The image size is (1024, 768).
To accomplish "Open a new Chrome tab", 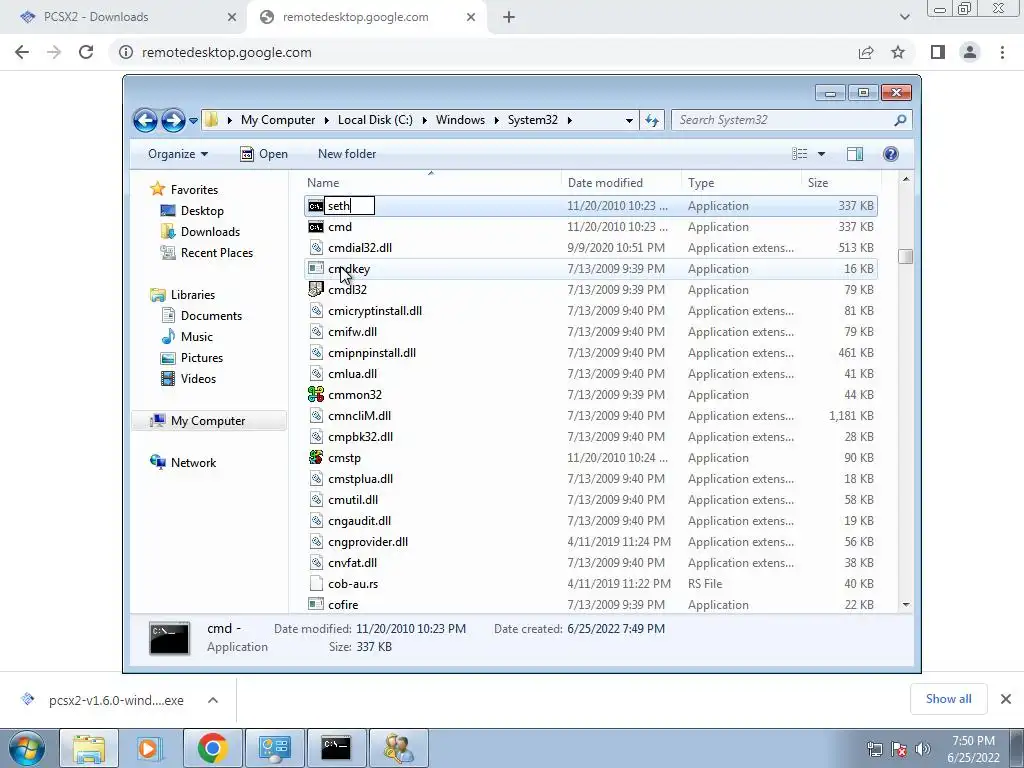I will (x=509, y=17).
